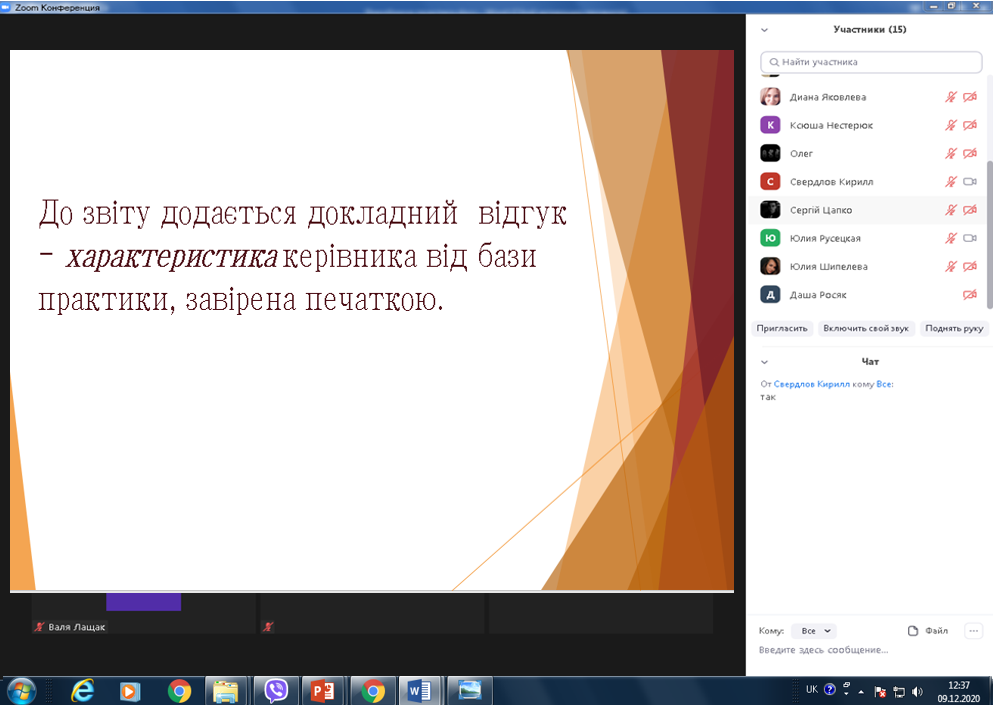Click the camera-off icon next to Олег
This screenshot has width=993, height=705.
point(969,154)
